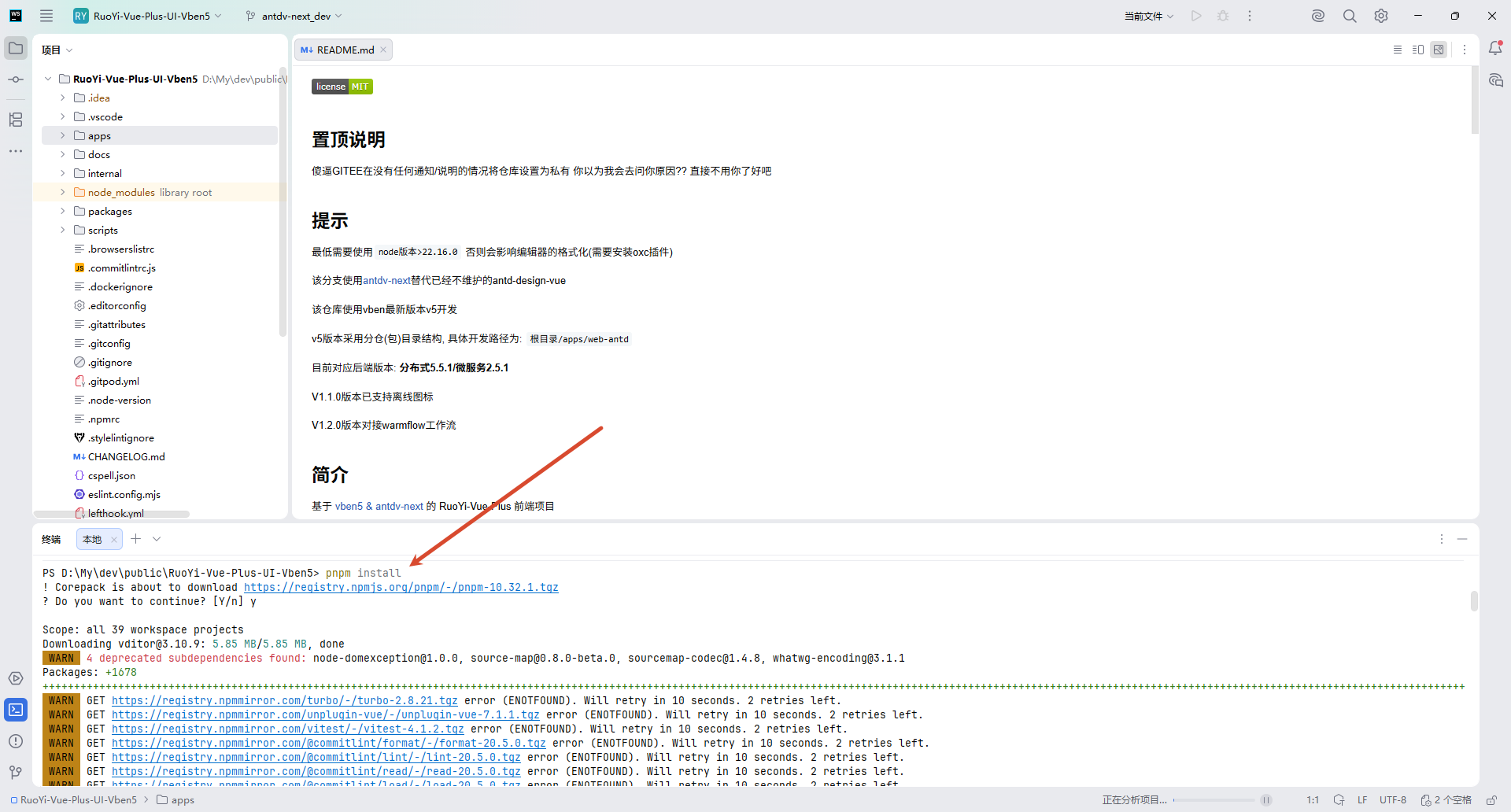Select the 本地 terminal tab
This screenshot has width=1511, height=812.
tap(93, 539)
